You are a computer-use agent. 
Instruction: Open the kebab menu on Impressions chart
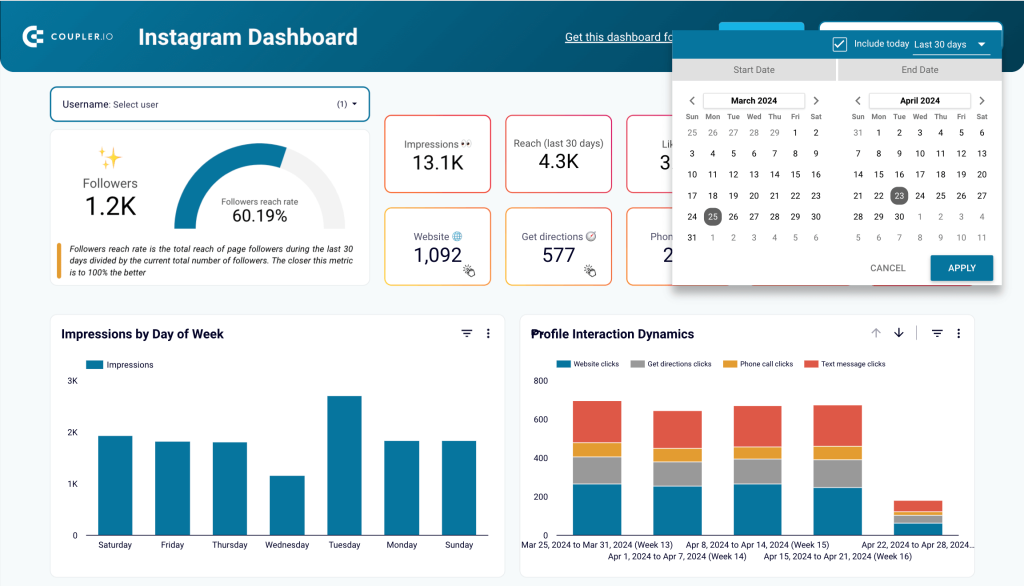tap(488, 333)
